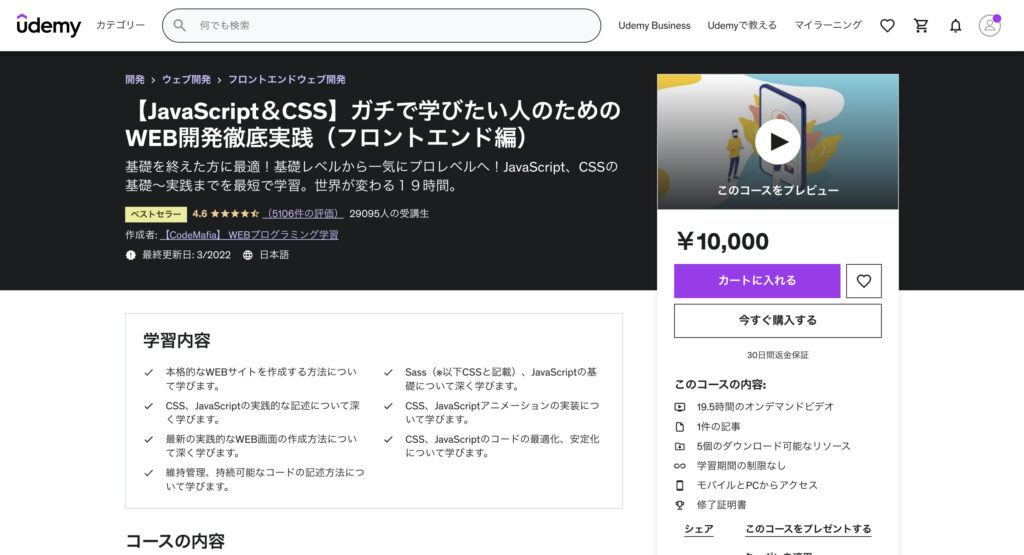Click 学習期間の制限なし text

click(x=741, y=466)
